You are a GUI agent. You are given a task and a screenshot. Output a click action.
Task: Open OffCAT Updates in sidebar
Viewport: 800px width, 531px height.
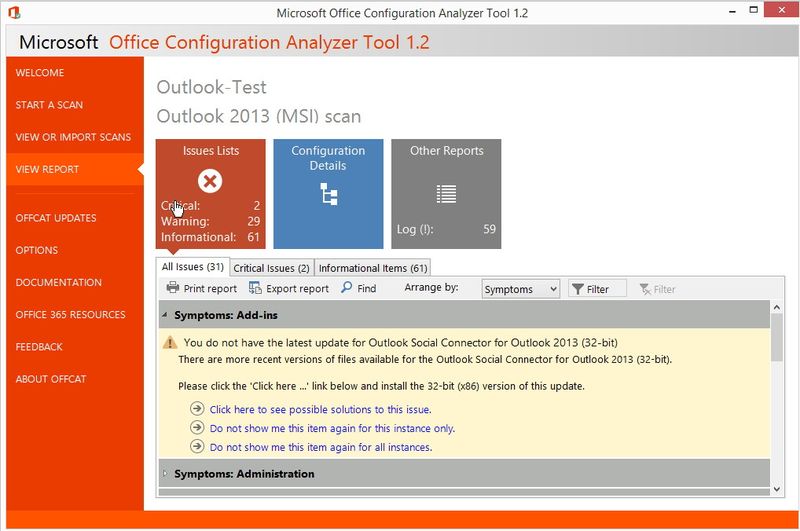point(56,218)
